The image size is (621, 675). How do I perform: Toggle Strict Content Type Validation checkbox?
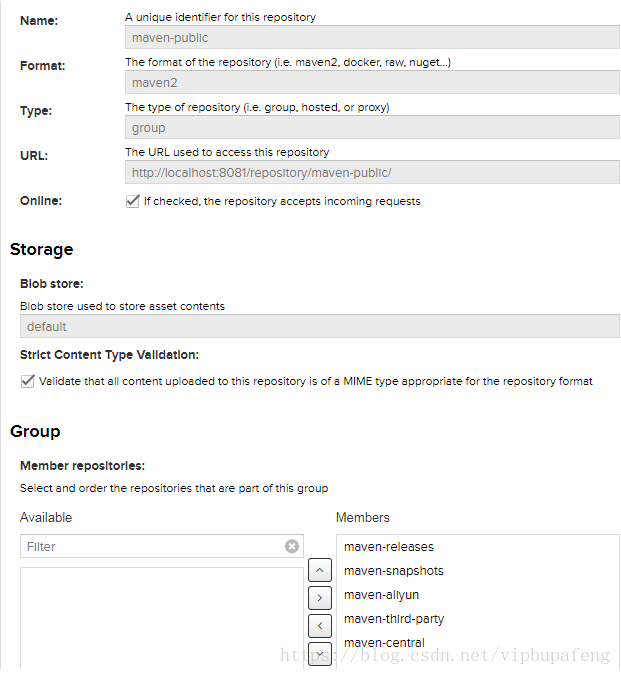coord(28,381)
